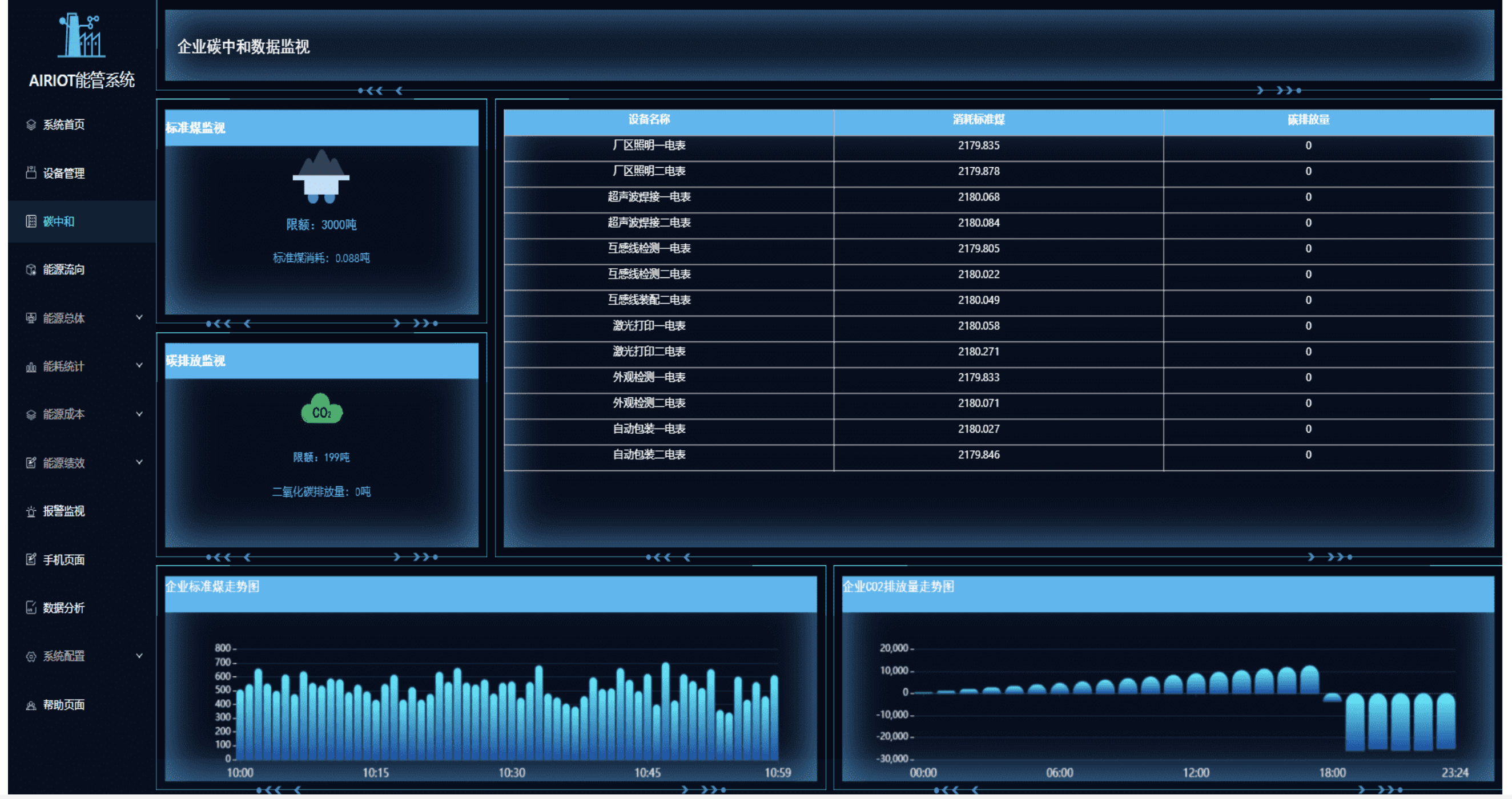Click the 能源总体 sidebar icon
Image resolution: width=1512 pixels, height=799 pixels.
31,318
